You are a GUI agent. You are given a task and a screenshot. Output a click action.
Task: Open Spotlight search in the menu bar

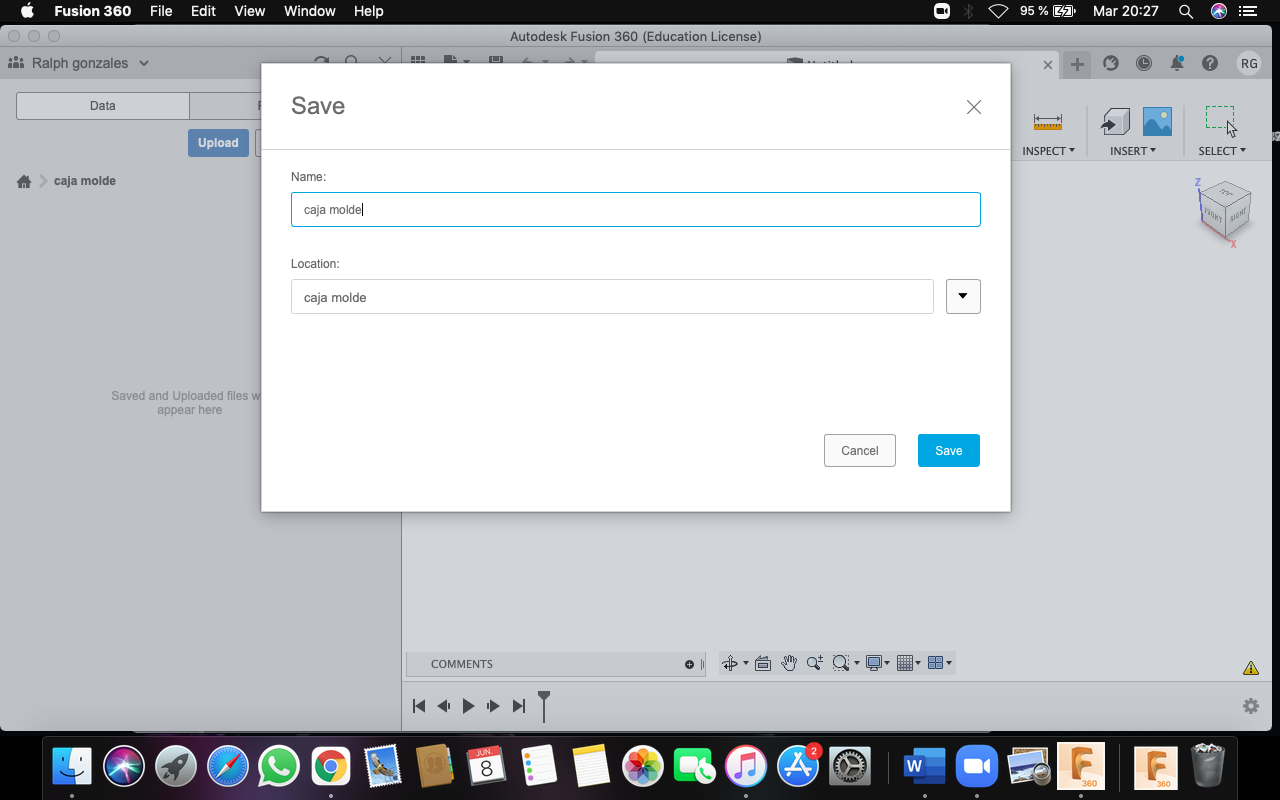1186,11
